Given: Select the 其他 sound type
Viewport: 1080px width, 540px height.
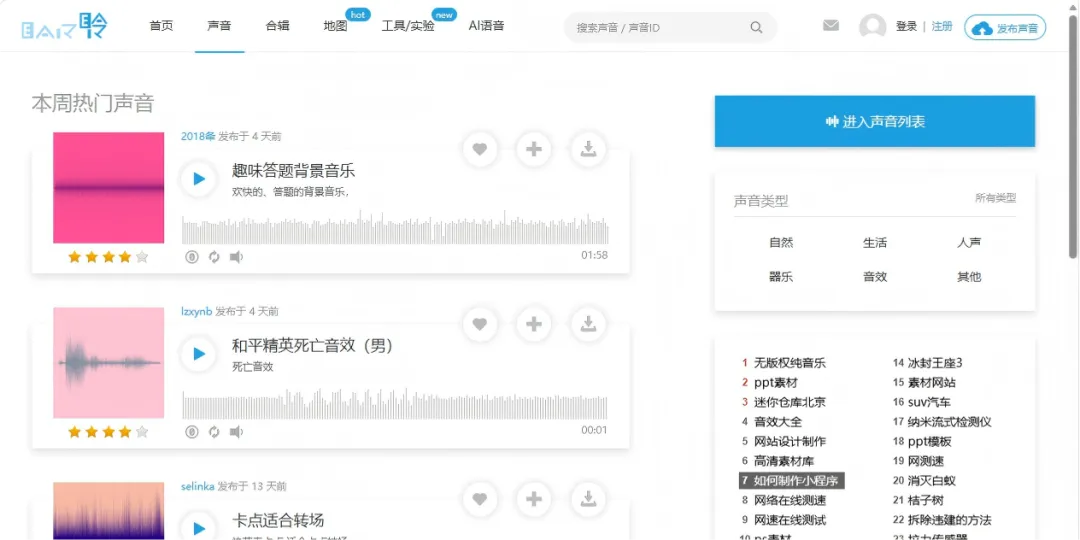Looking at the screenshot, I should tap(969, 277).
